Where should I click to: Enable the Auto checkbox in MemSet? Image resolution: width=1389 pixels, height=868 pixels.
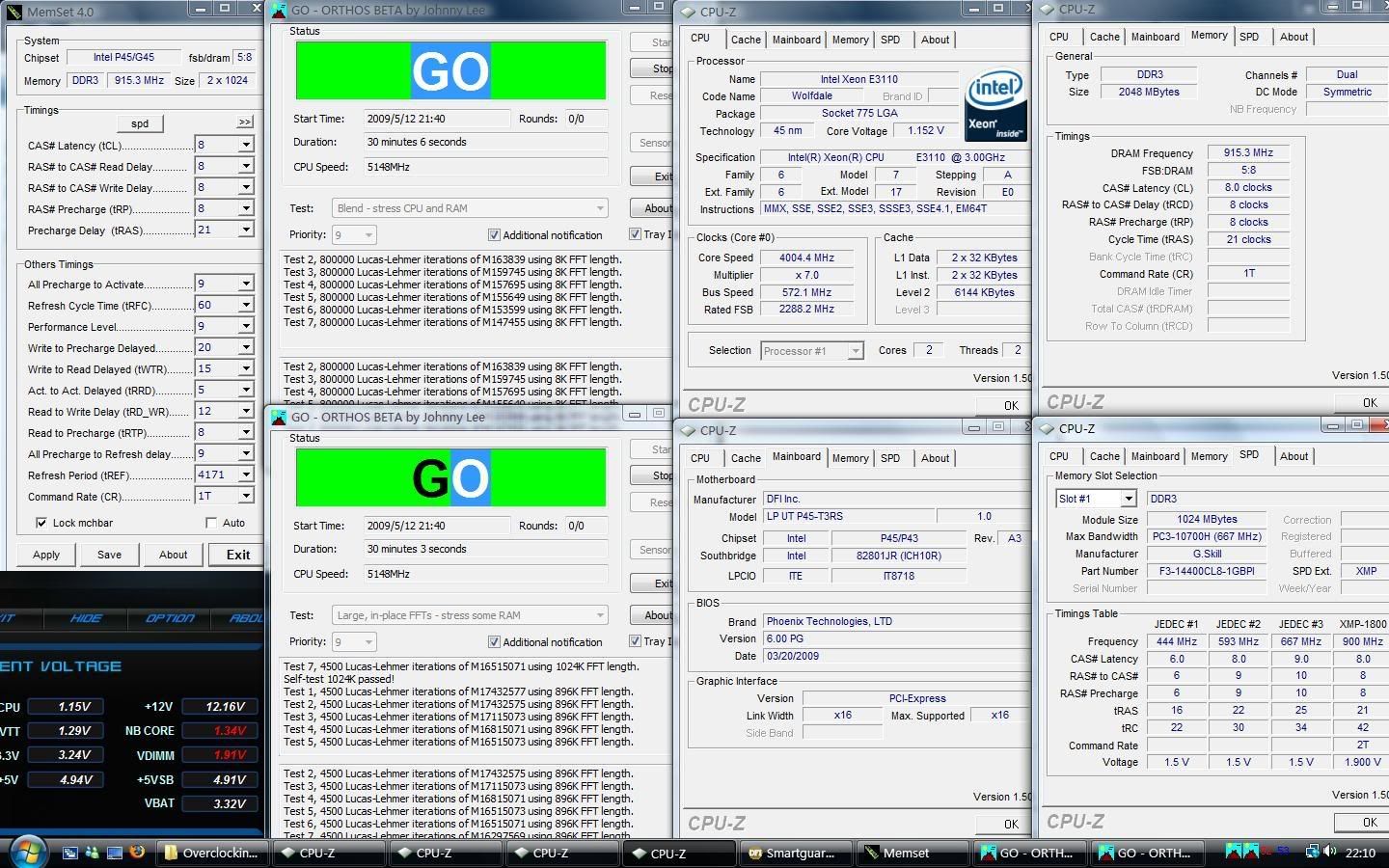(211, 523)
